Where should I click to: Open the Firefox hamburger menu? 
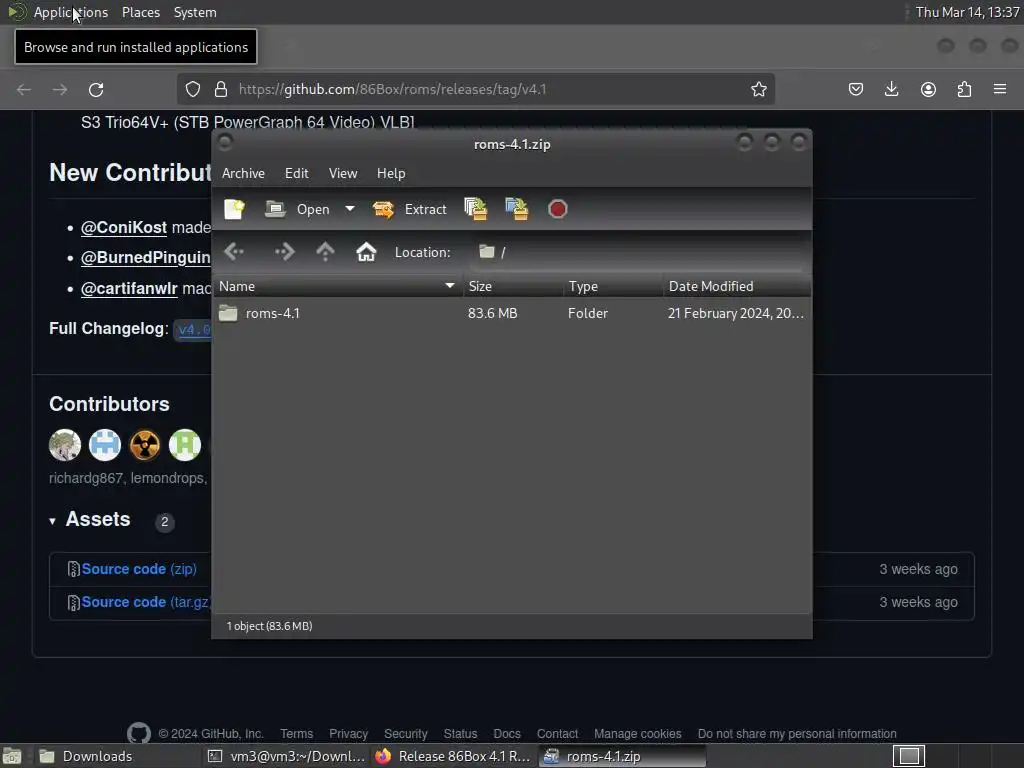1000,89
